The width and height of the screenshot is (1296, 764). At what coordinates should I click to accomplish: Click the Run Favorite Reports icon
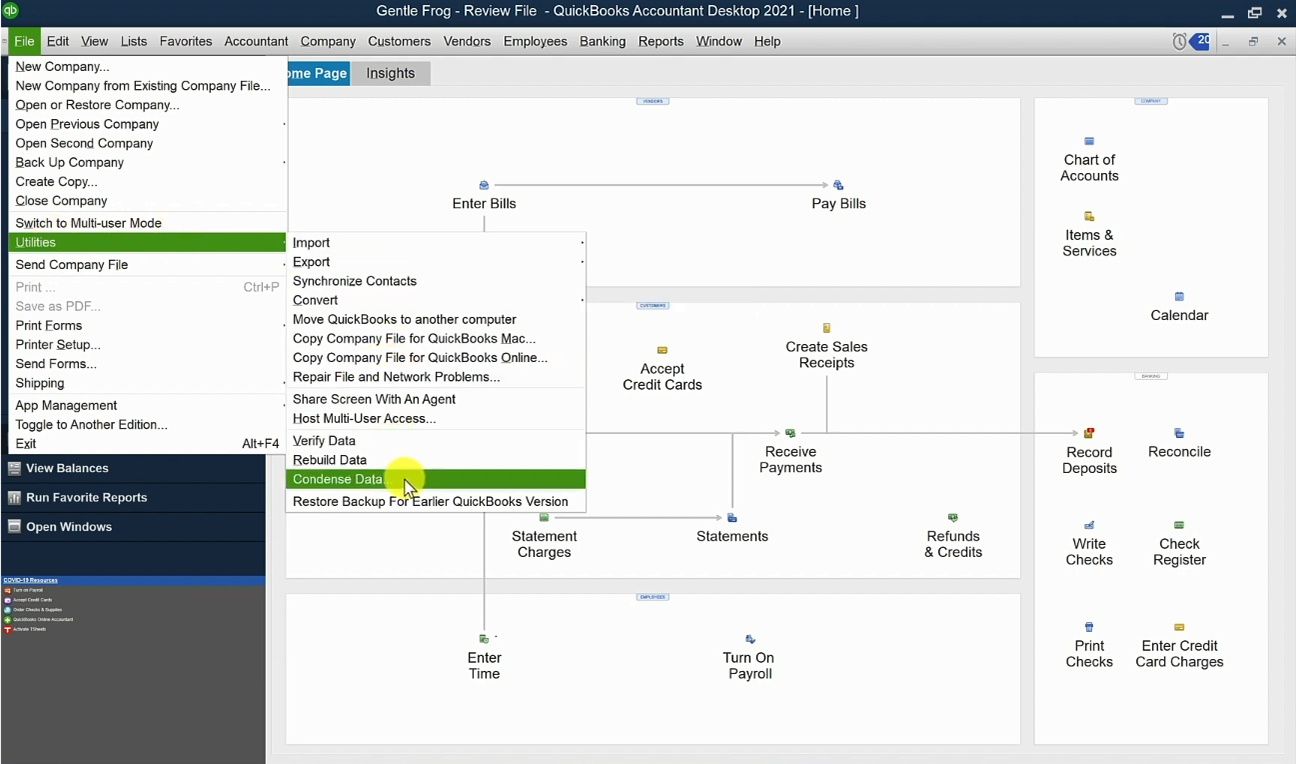[14, 497]
